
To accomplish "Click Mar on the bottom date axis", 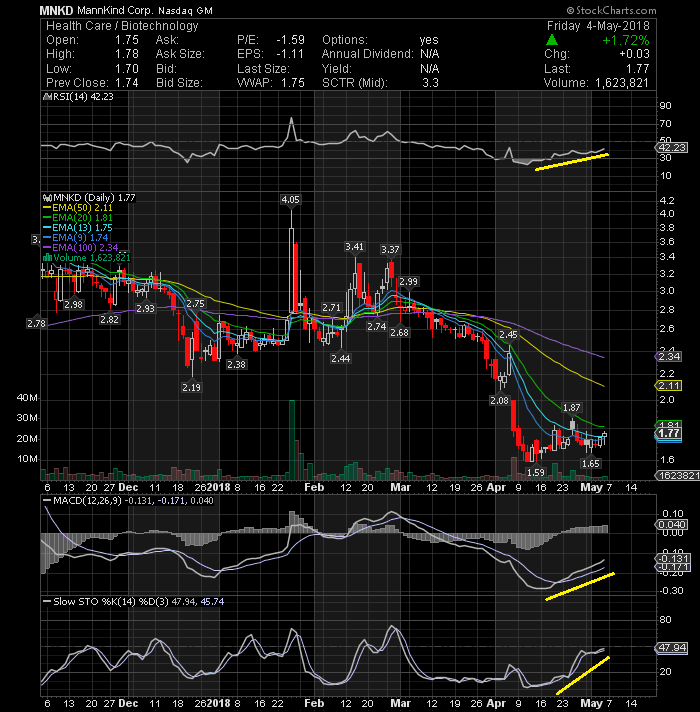I will [400, 703].
